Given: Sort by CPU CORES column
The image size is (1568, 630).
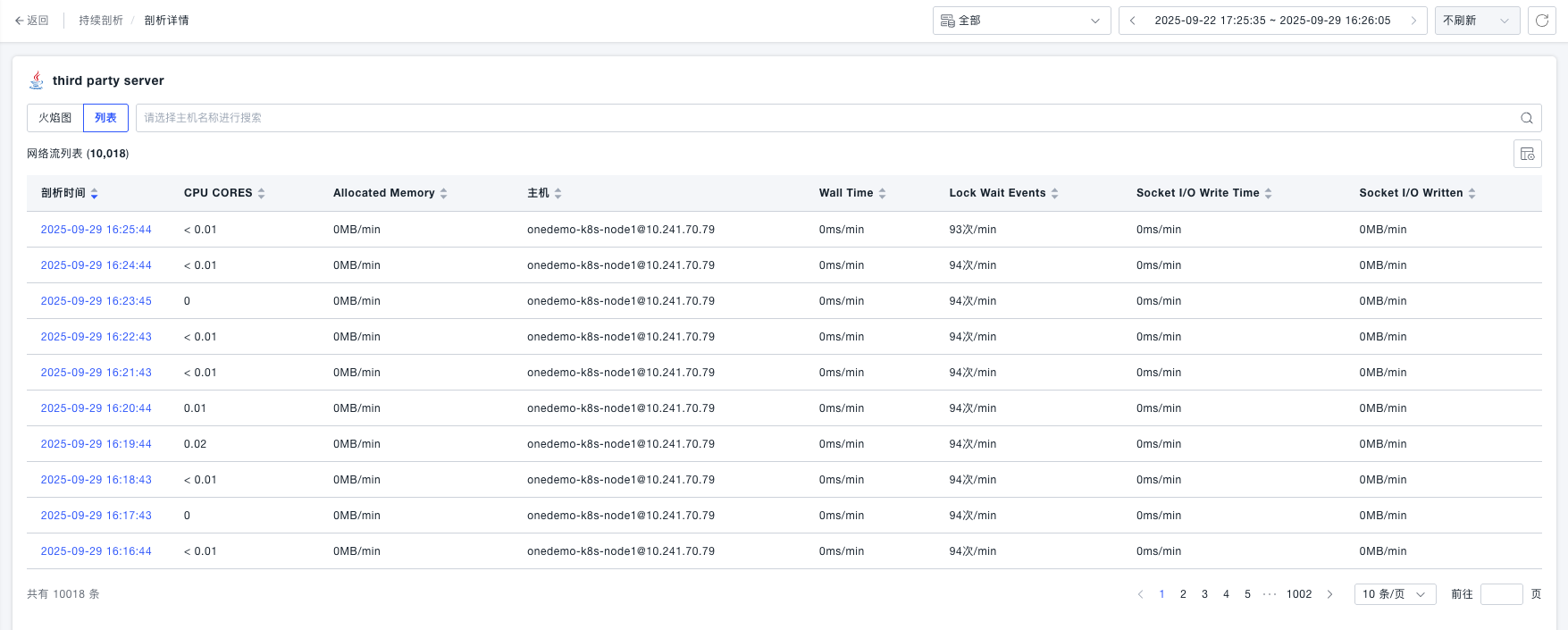Looking at the screenshot, I should (261, 193).
